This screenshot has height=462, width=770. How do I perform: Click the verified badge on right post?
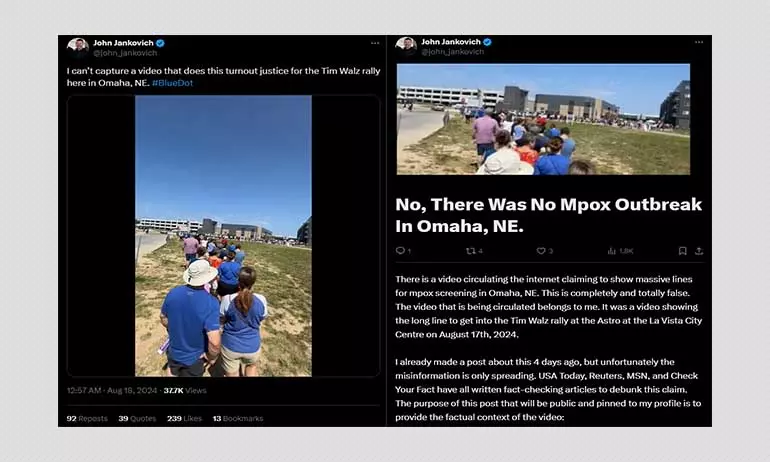(487, 42)
